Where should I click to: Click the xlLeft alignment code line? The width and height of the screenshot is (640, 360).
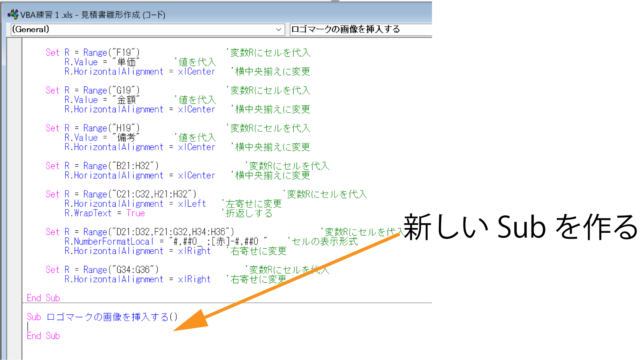coord(173,204)
